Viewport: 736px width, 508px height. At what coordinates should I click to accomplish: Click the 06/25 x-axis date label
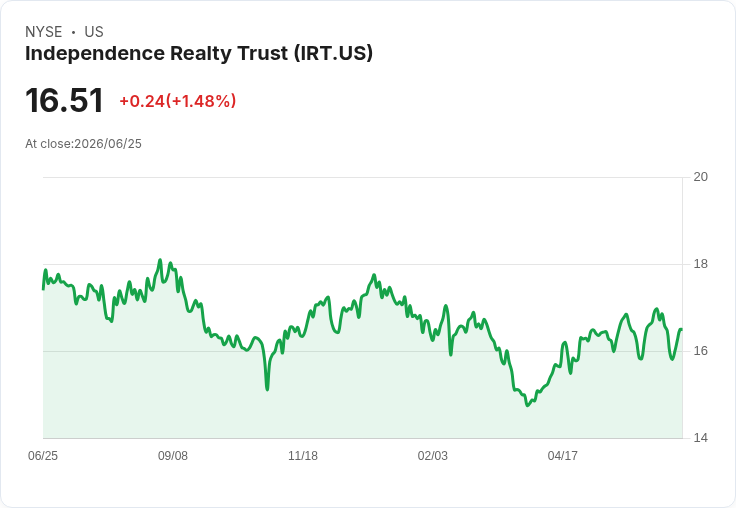tap(43, 456)
